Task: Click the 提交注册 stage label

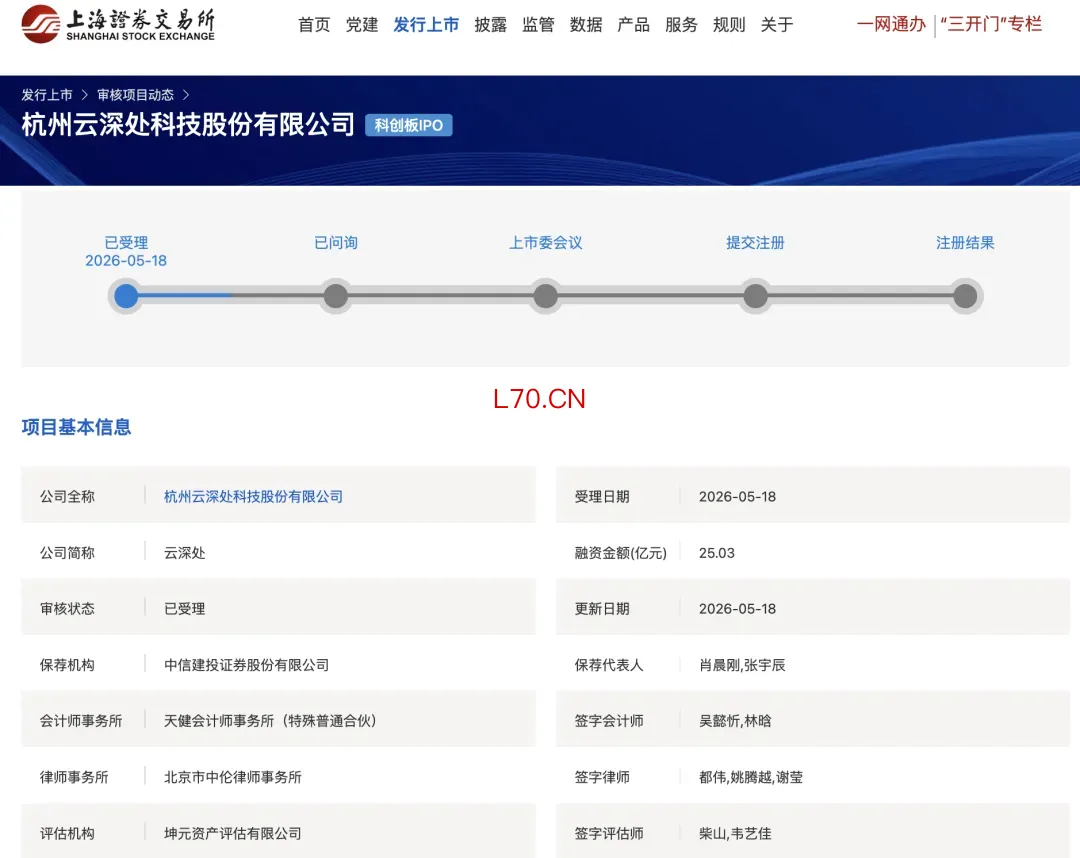Action: click(756, 242)
